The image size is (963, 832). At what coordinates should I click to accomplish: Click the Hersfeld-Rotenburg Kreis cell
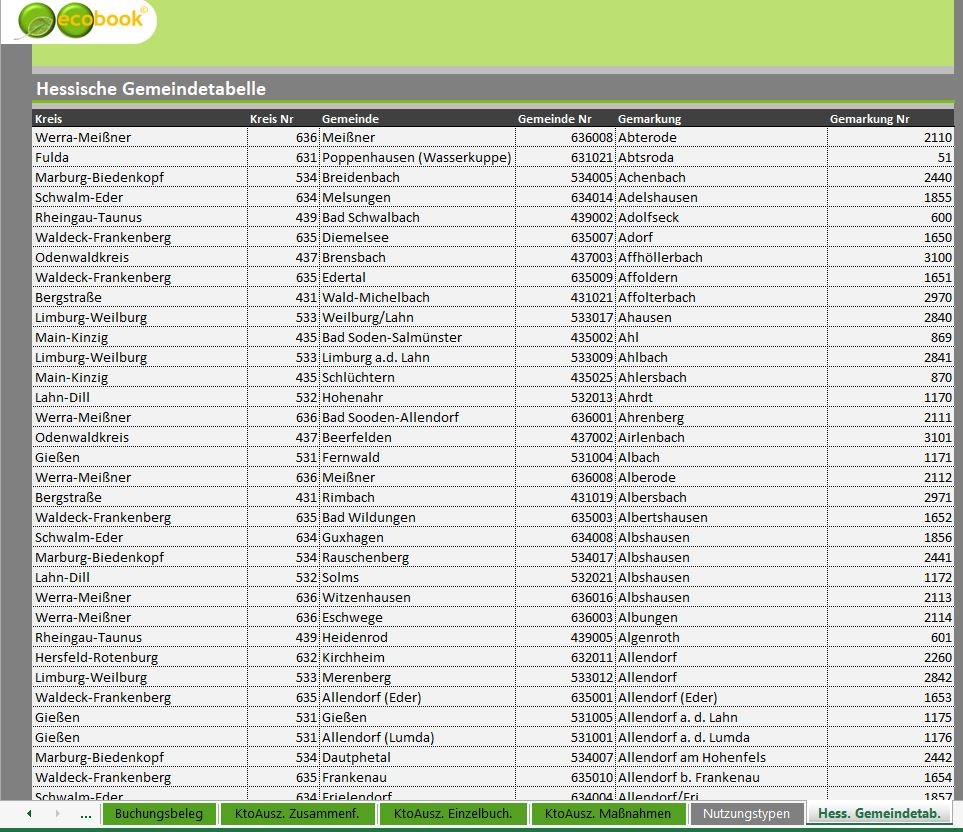coord(96,657)
